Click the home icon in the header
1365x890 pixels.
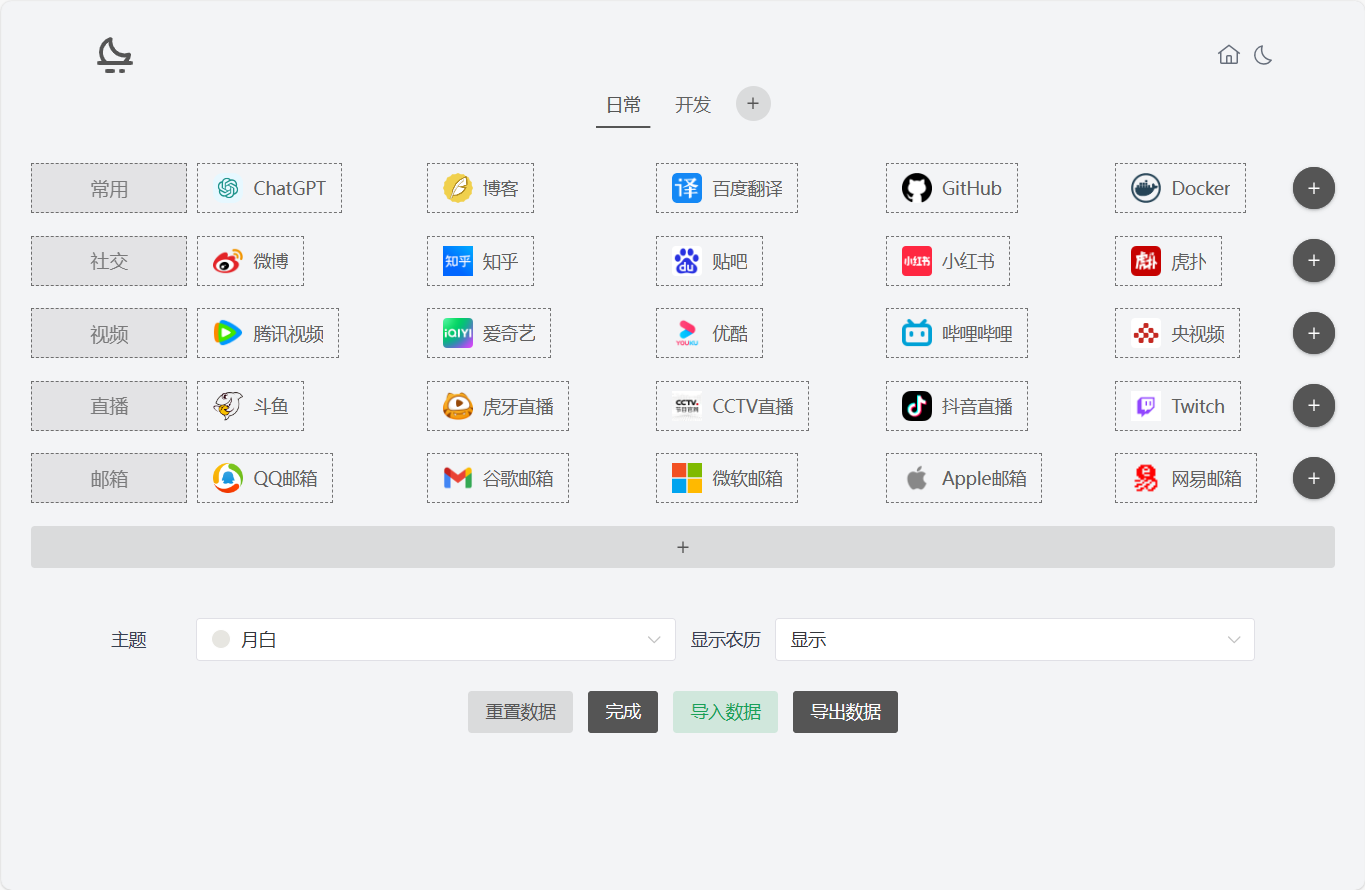(x=1228, y=55)
